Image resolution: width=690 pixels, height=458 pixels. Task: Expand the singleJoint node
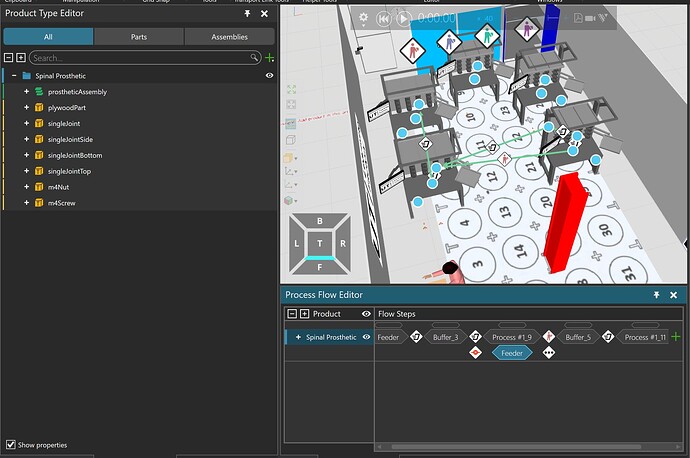tap(26, 123)
